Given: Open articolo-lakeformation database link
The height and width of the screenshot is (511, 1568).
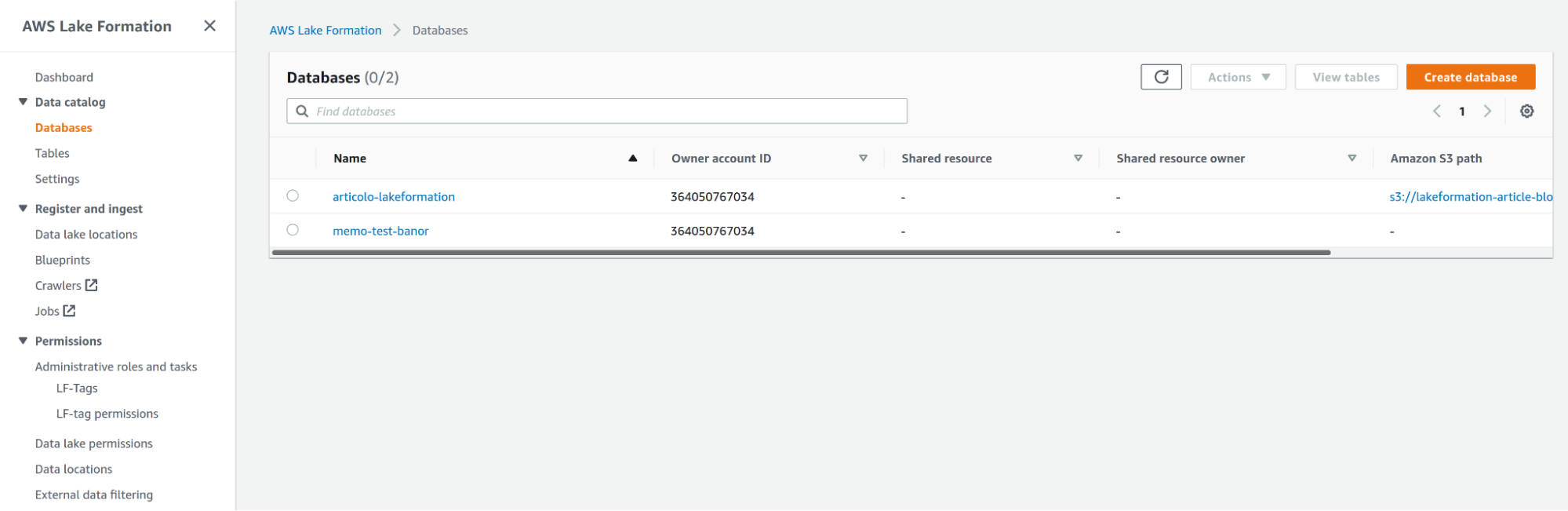Looking at the screenshot, I should coord(394,196).
